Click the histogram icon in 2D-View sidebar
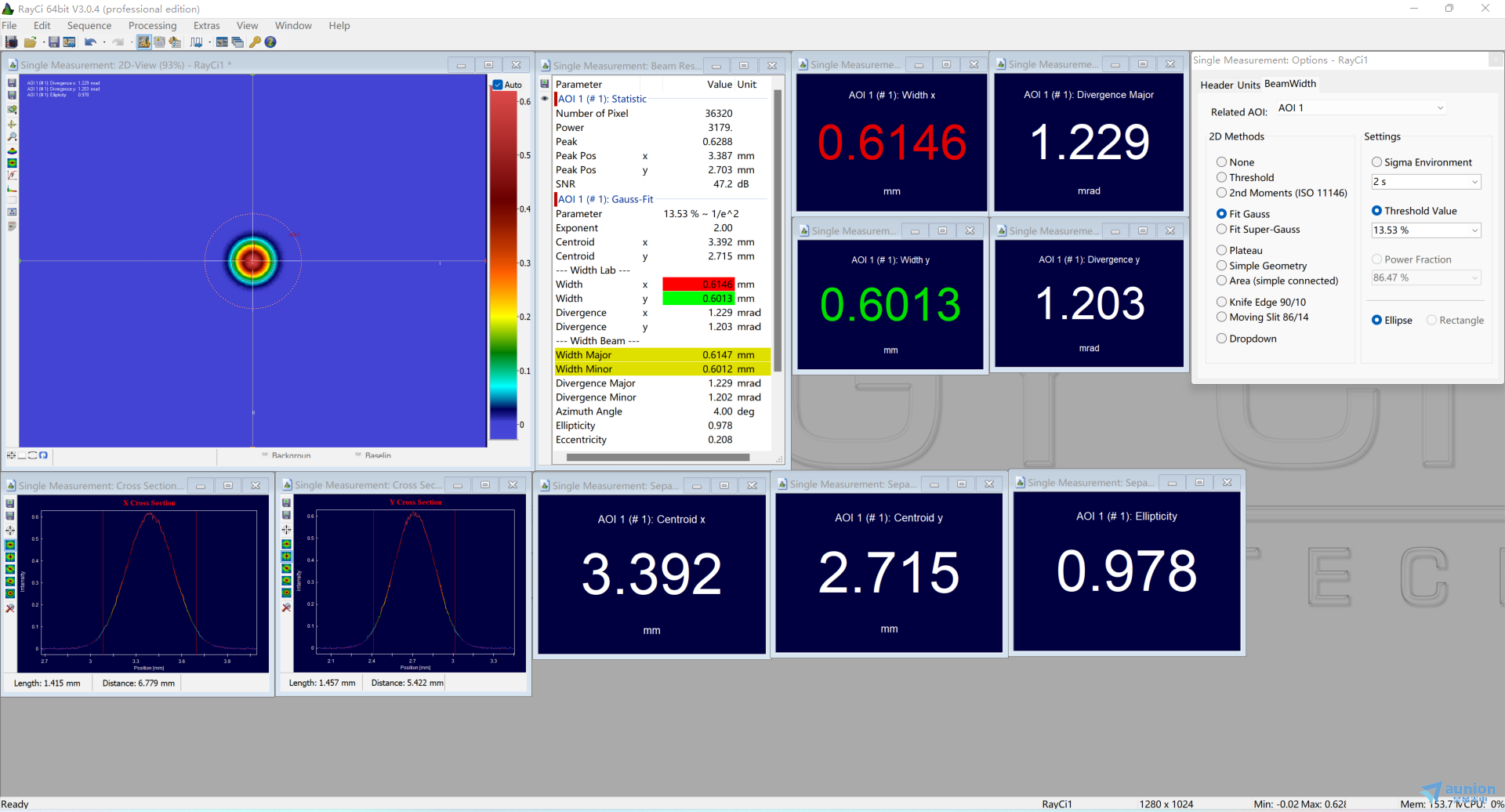This screenshot has width=1505, height=812. click(12, 189)
